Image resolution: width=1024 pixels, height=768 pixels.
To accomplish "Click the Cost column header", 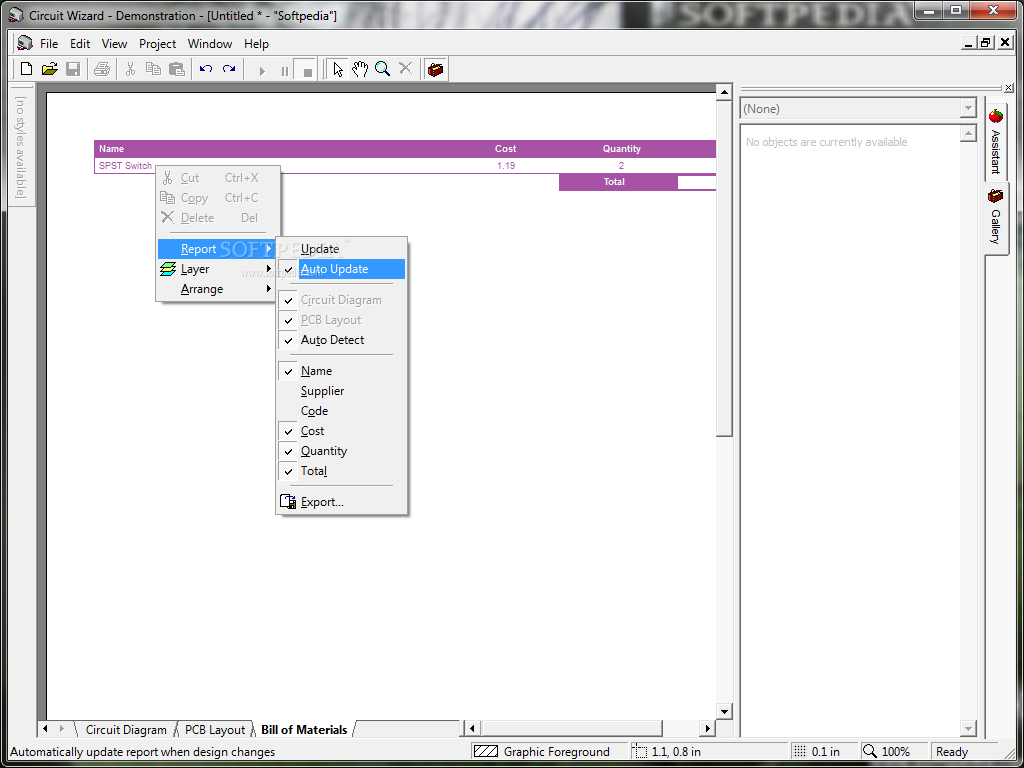I will click(505, 149).
